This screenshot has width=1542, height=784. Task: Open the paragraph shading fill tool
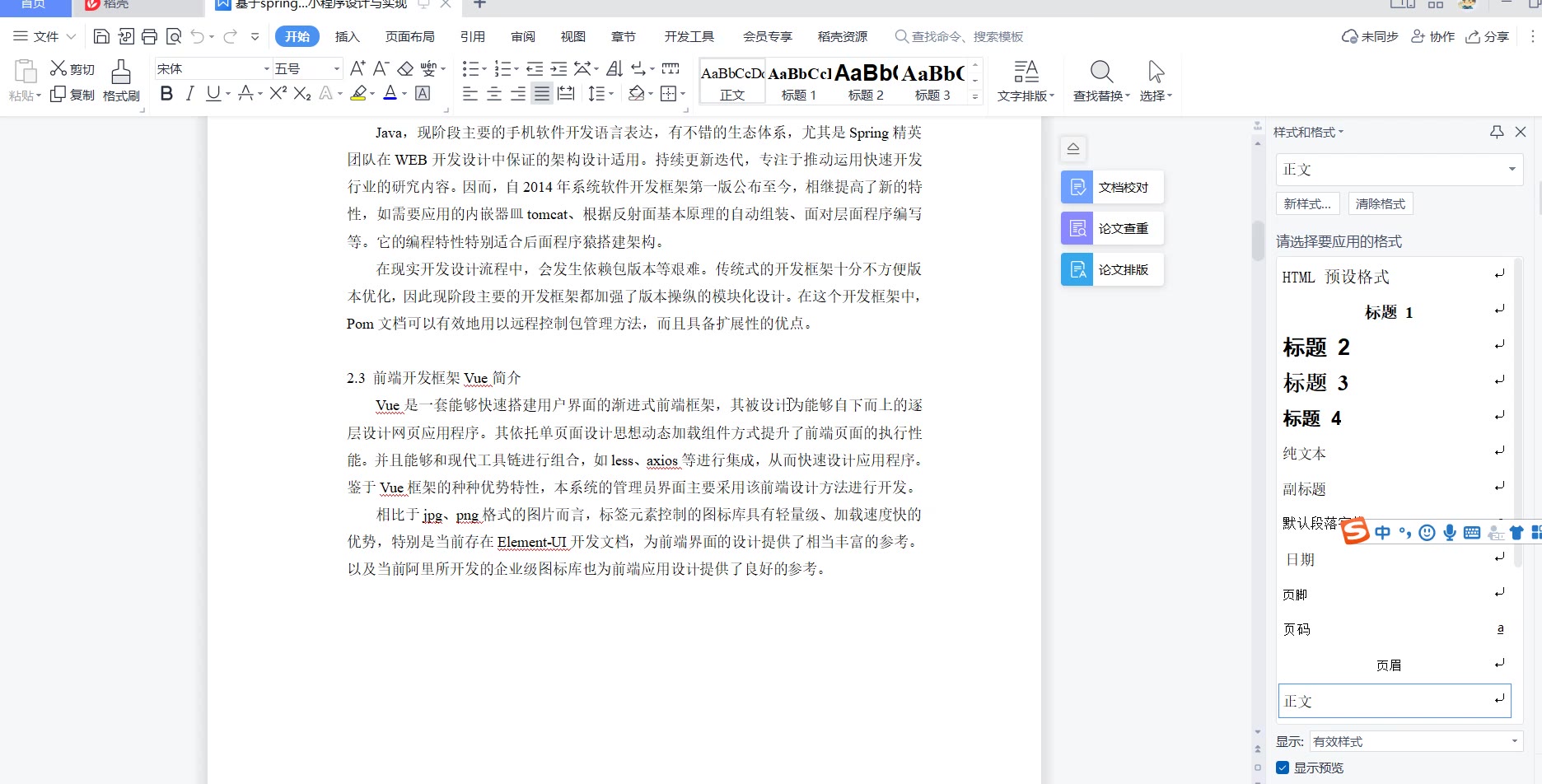(x=636, y=93)
